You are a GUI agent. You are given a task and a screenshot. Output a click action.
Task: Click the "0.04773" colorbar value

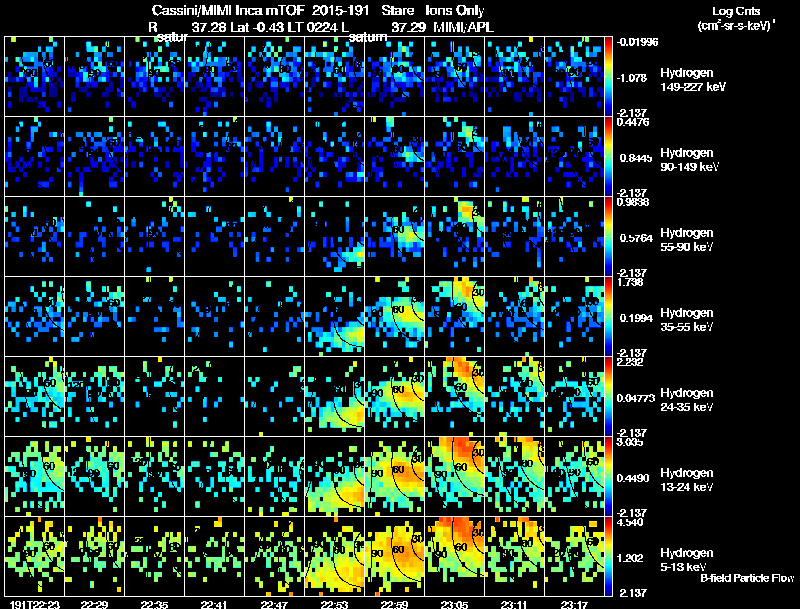pyautogui.click(x=636, y=398)
